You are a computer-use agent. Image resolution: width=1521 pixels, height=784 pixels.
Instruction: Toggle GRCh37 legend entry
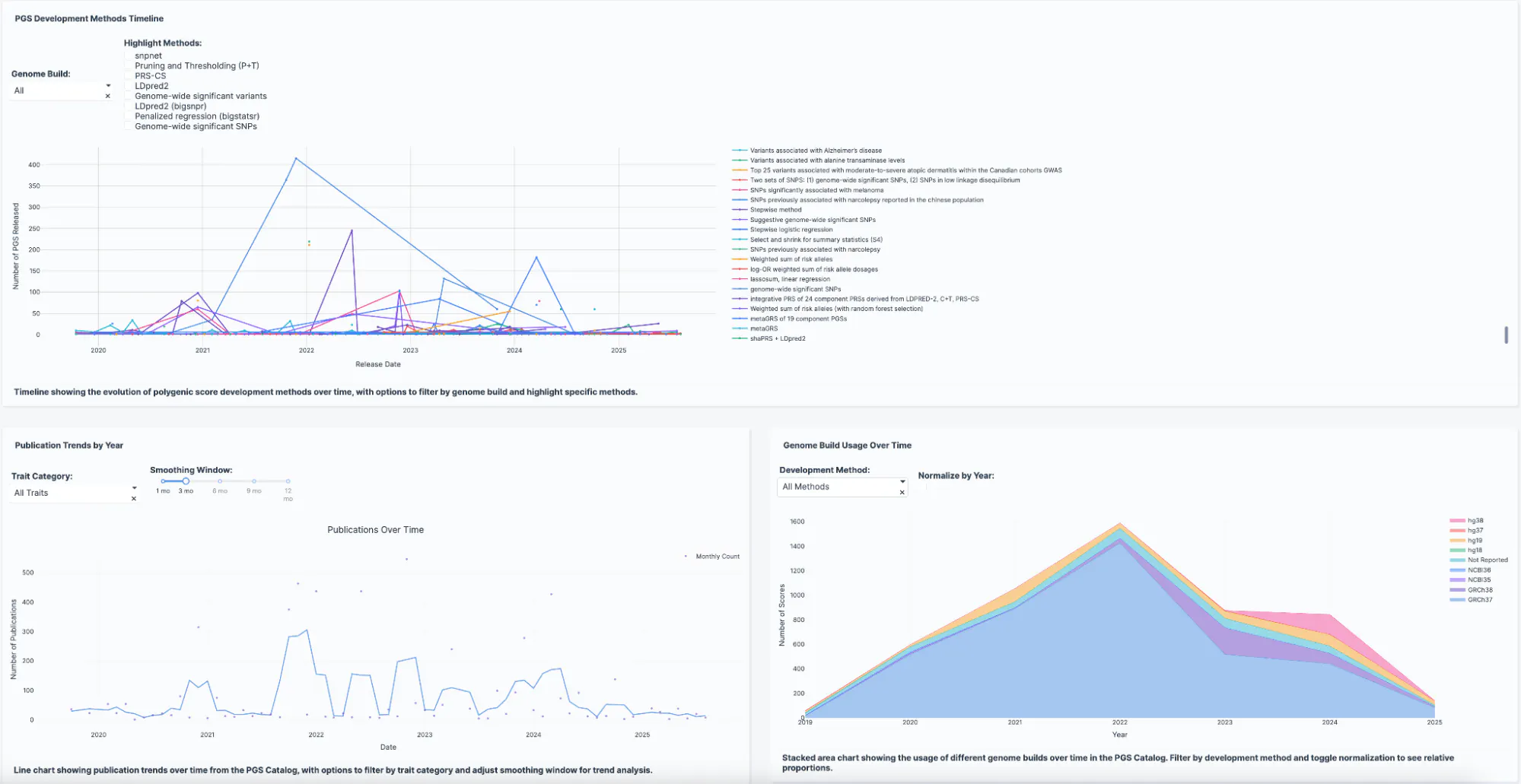[1472, 600]
